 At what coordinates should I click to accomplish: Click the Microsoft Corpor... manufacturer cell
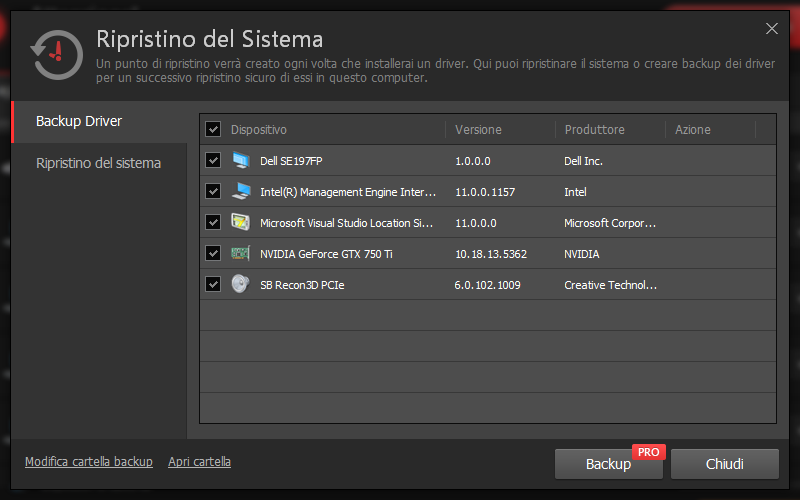pos(610,223)
